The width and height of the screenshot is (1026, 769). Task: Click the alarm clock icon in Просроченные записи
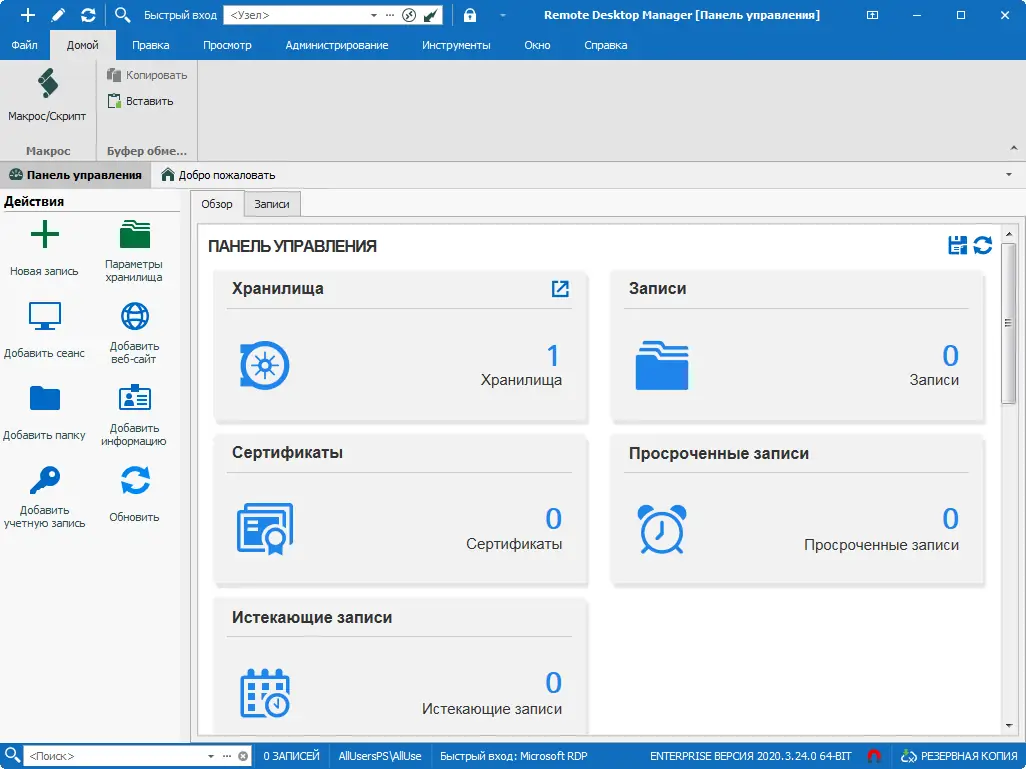click(x=662, y=529)
